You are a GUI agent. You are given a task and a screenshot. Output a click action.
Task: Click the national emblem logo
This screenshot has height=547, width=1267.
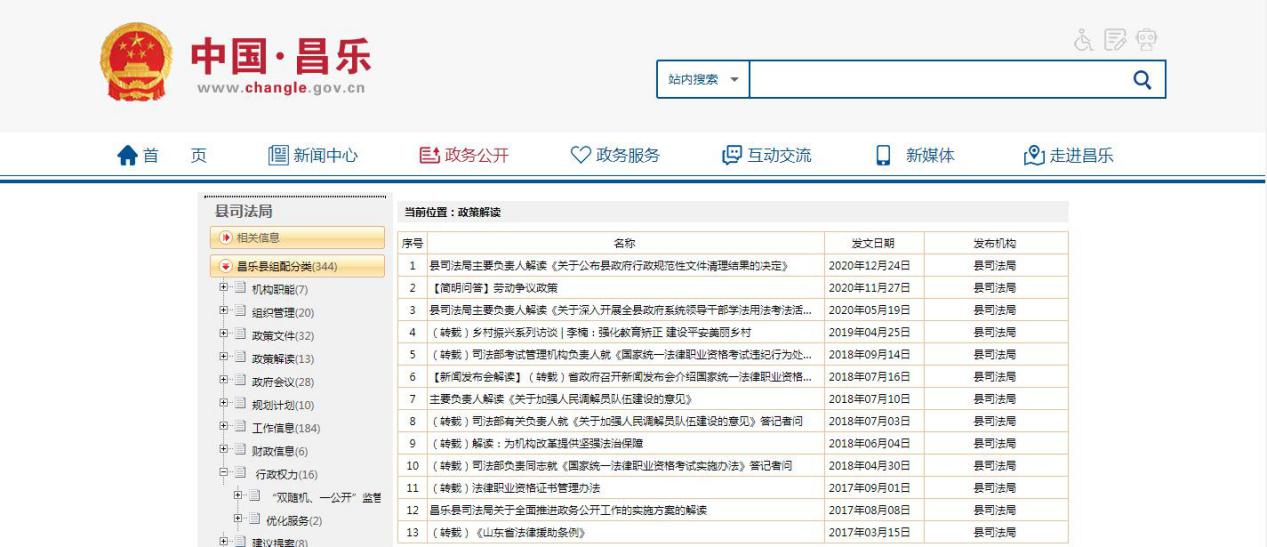pos(137,62)
